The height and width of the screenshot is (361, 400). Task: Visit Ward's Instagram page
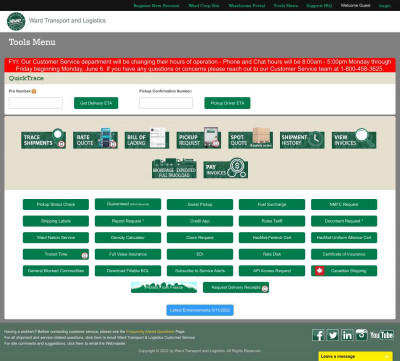(361, 335)
